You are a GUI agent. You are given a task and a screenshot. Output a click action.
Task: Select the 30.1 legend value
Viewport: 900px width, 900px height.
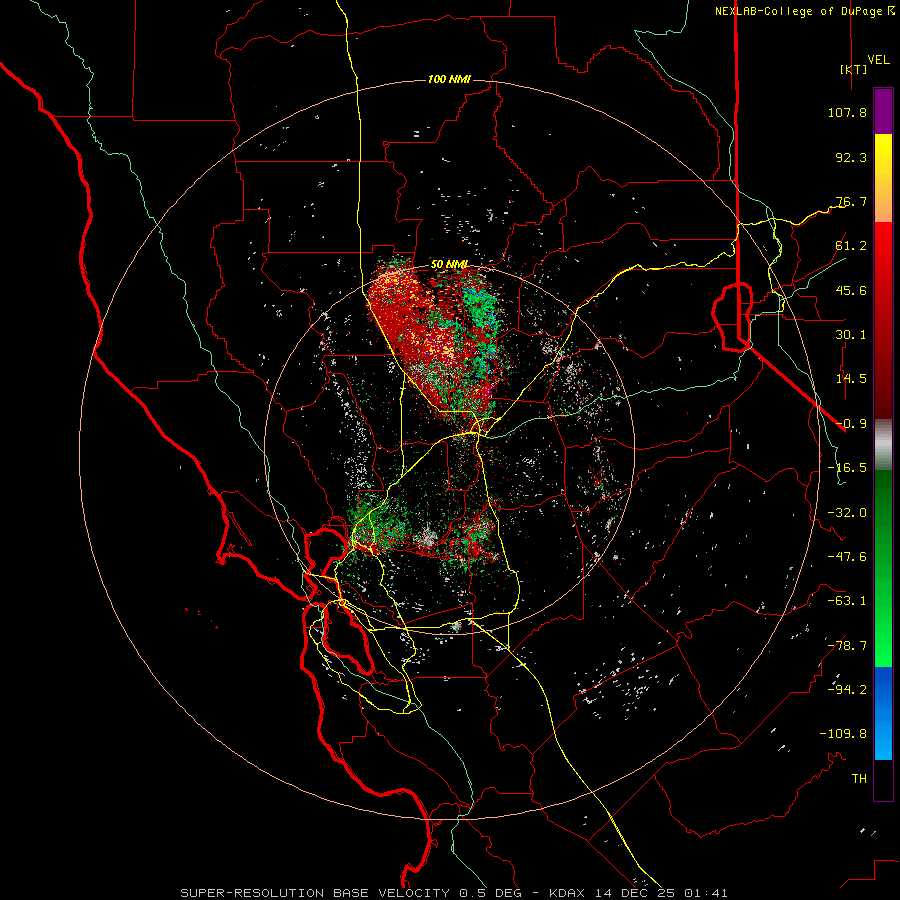tap(851, 335)
